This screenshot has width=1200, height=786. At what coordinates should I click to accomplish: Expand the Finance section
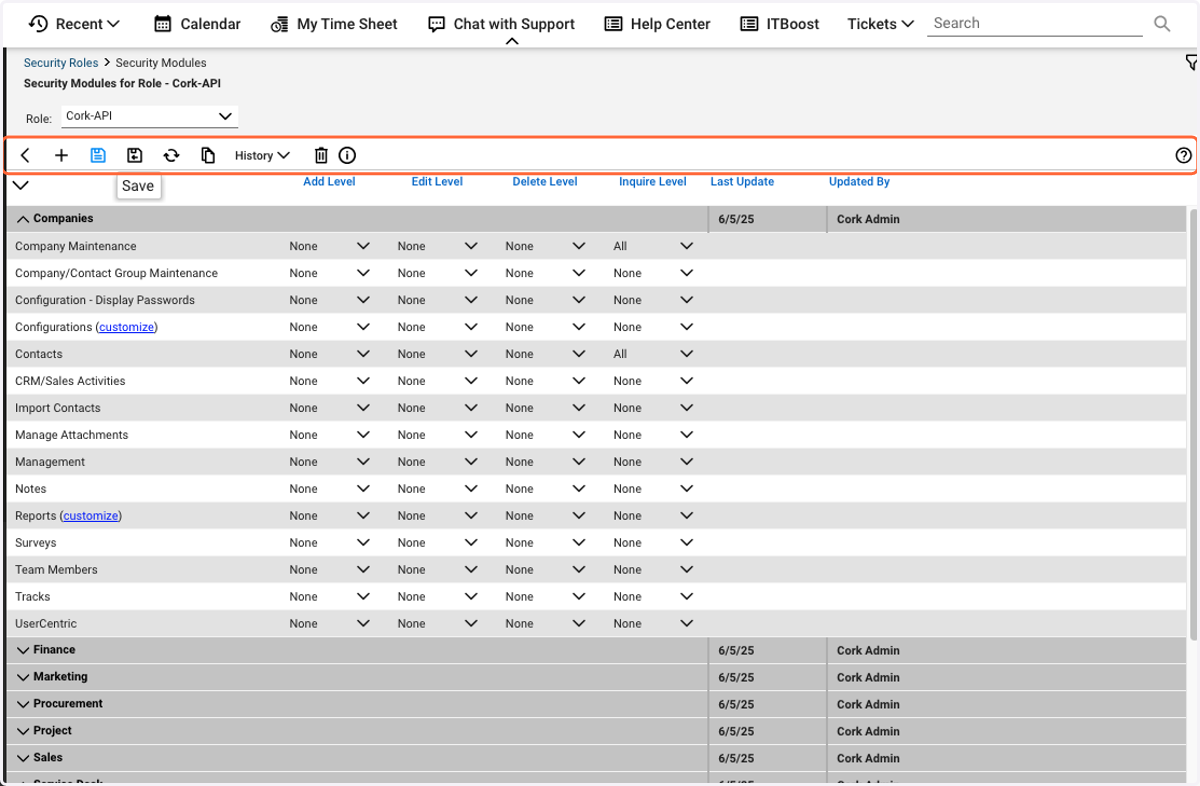[x=23, y=650]
